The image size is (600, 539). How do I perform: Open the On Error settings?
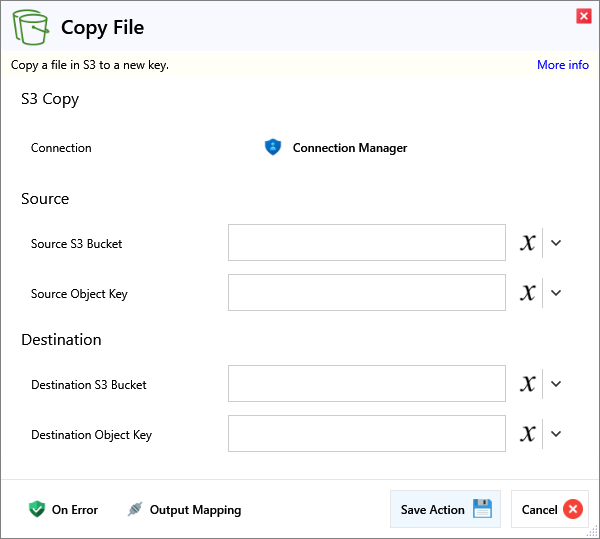click(63, 510)
